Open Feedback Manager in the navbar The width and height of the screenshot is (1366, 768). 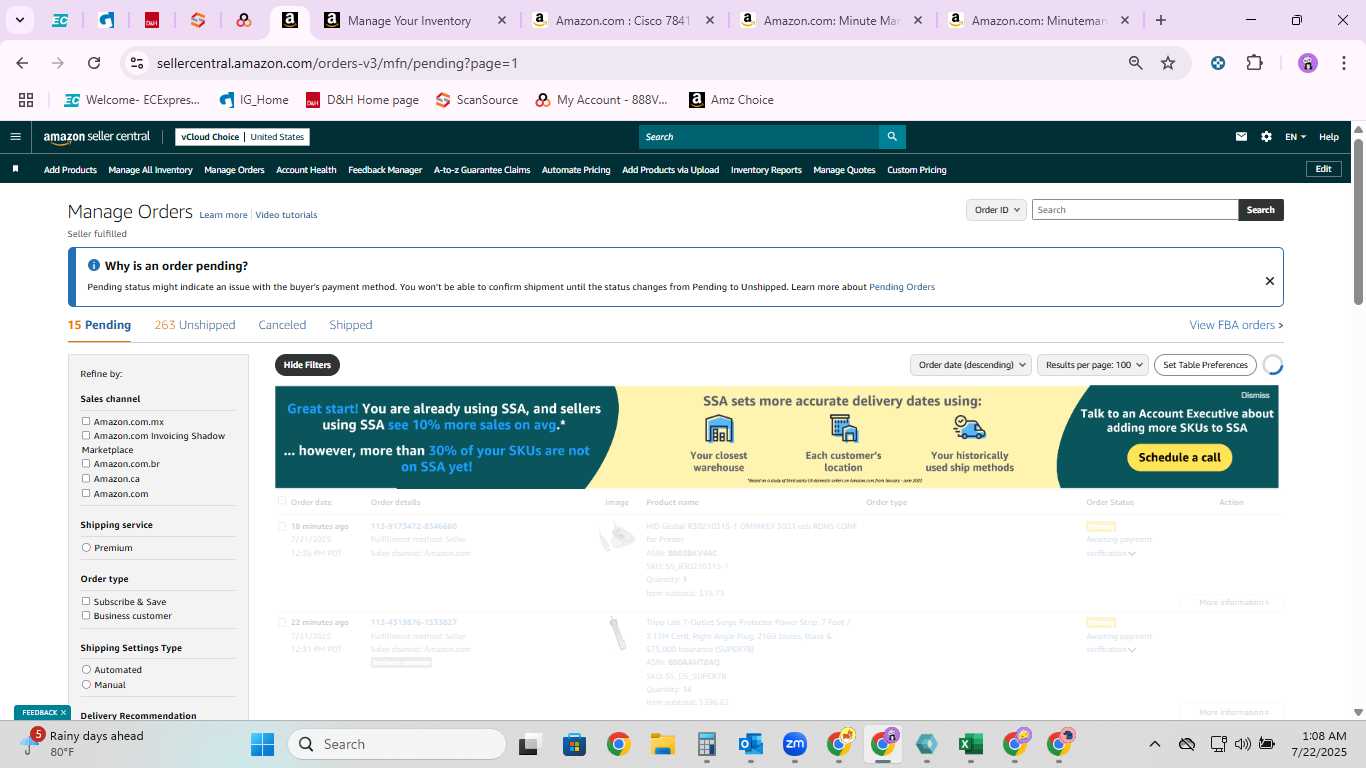pyautogui.click(x=385, y=170)
